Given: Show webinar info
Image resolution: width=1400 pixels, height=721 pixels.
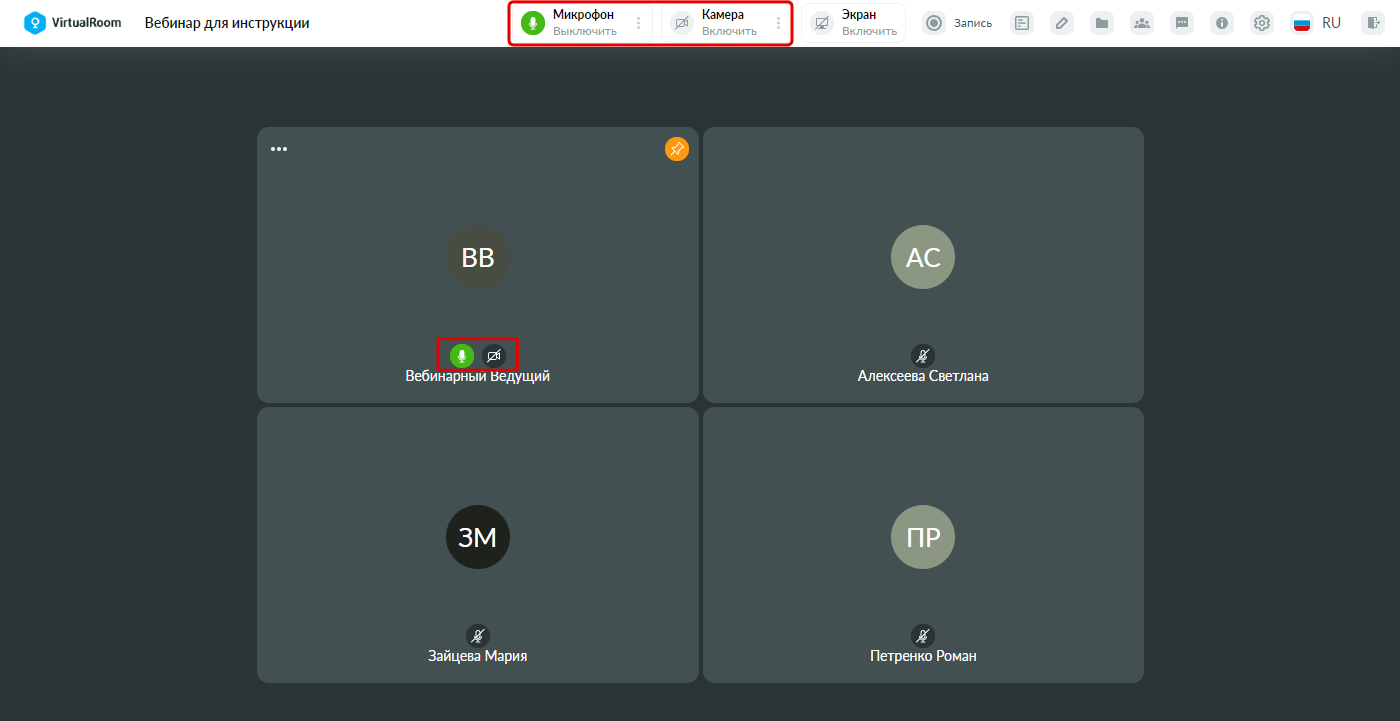Looking at the screenshot, I should 1222,23.
